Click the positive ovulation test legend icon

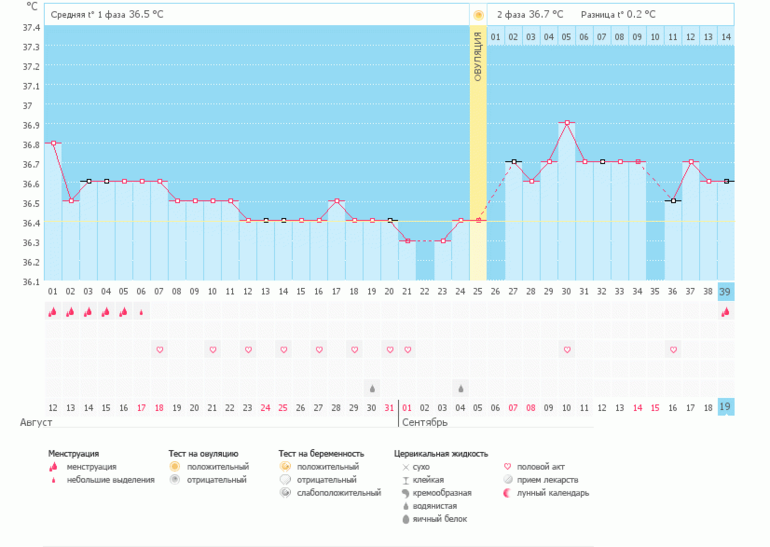pos(174,467)
